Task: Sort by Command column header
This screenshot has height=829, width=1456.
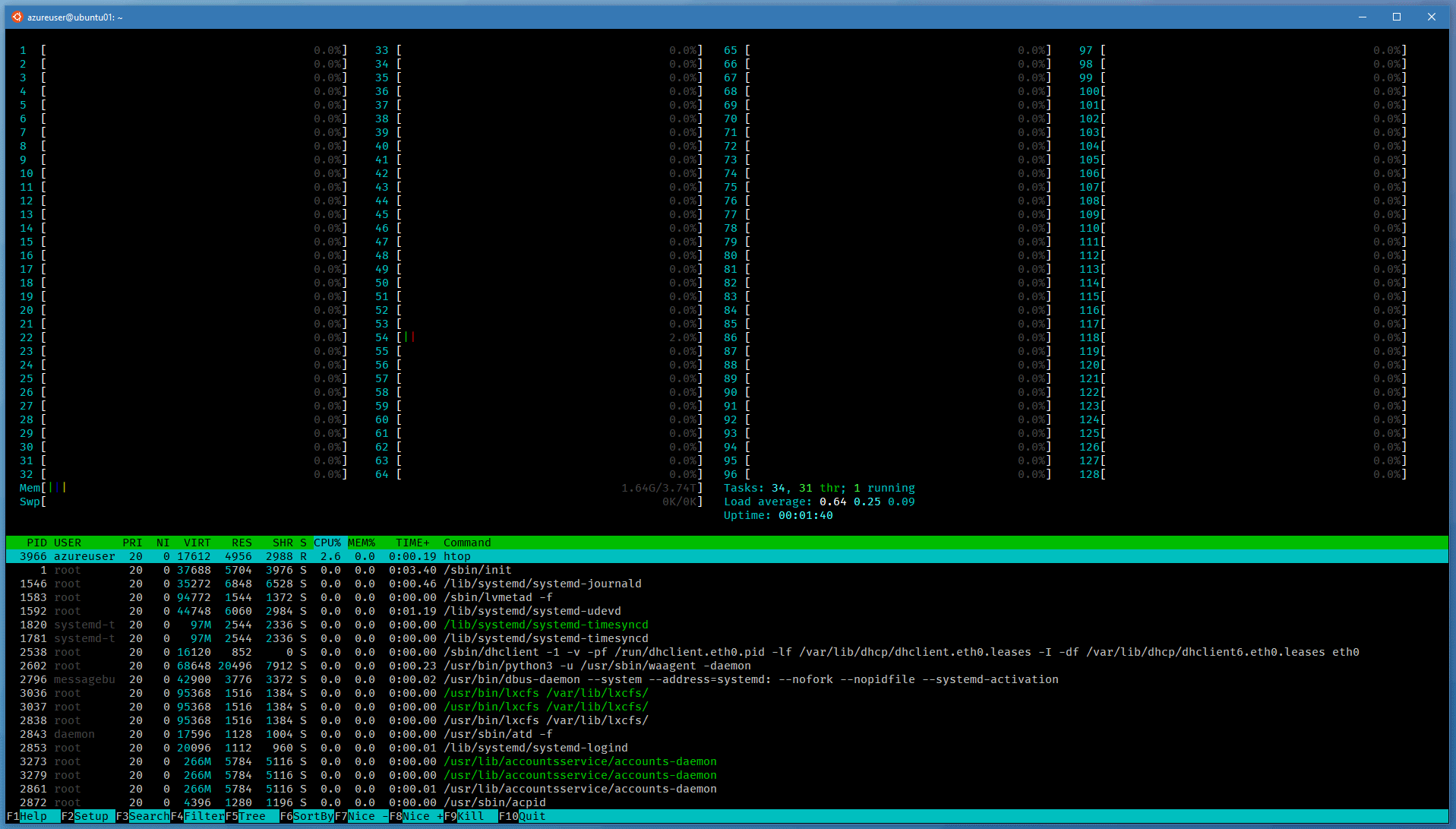Action: click(x=467, y=543)
